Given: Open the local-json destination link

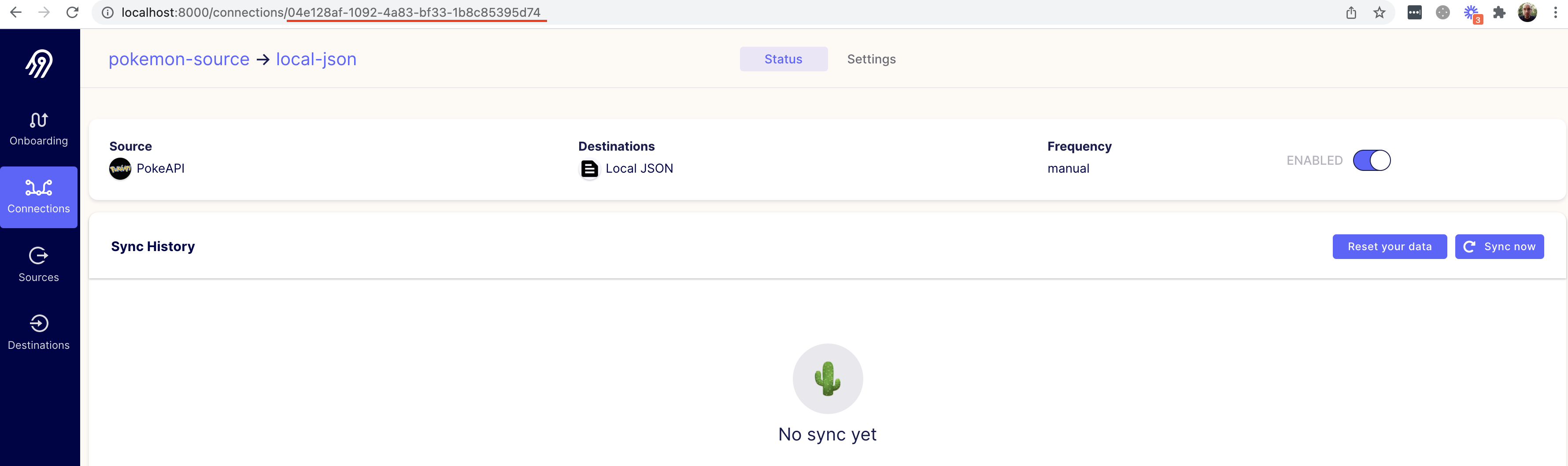Looking at the screenshot, I should click(316, 59).
